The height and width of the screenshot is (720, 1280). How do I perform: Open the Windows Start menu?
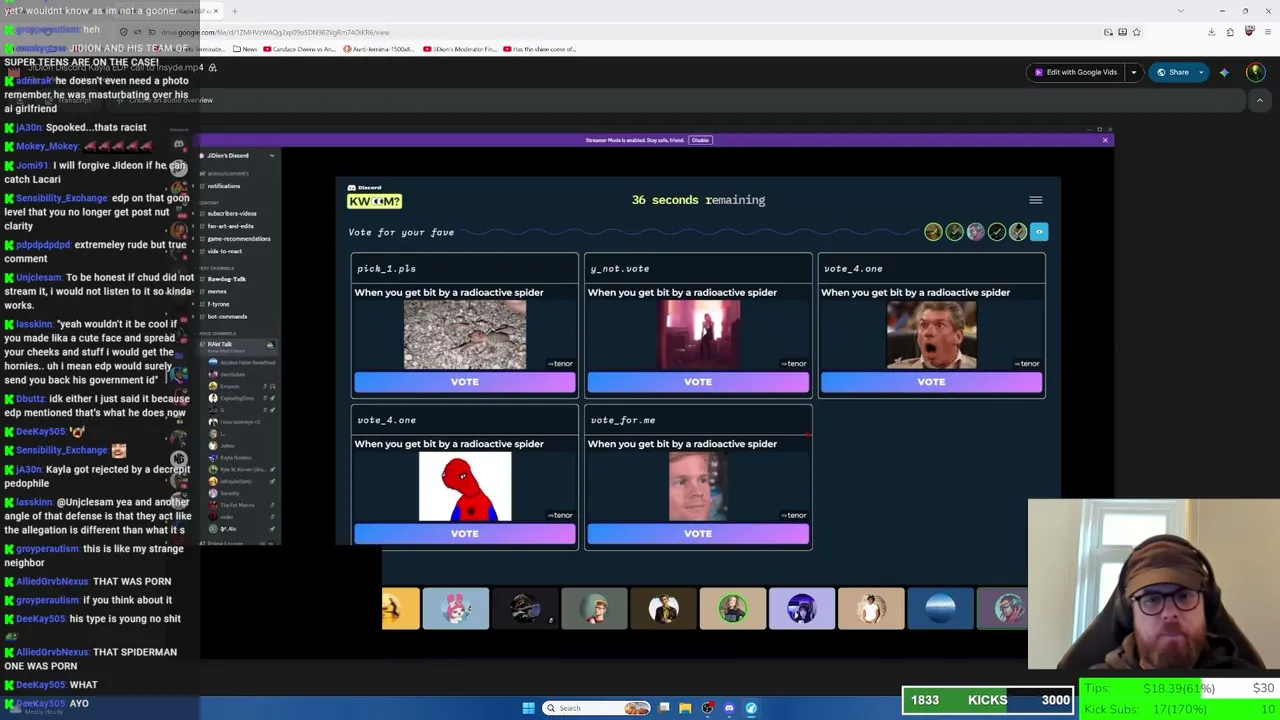tap(528, 709)
